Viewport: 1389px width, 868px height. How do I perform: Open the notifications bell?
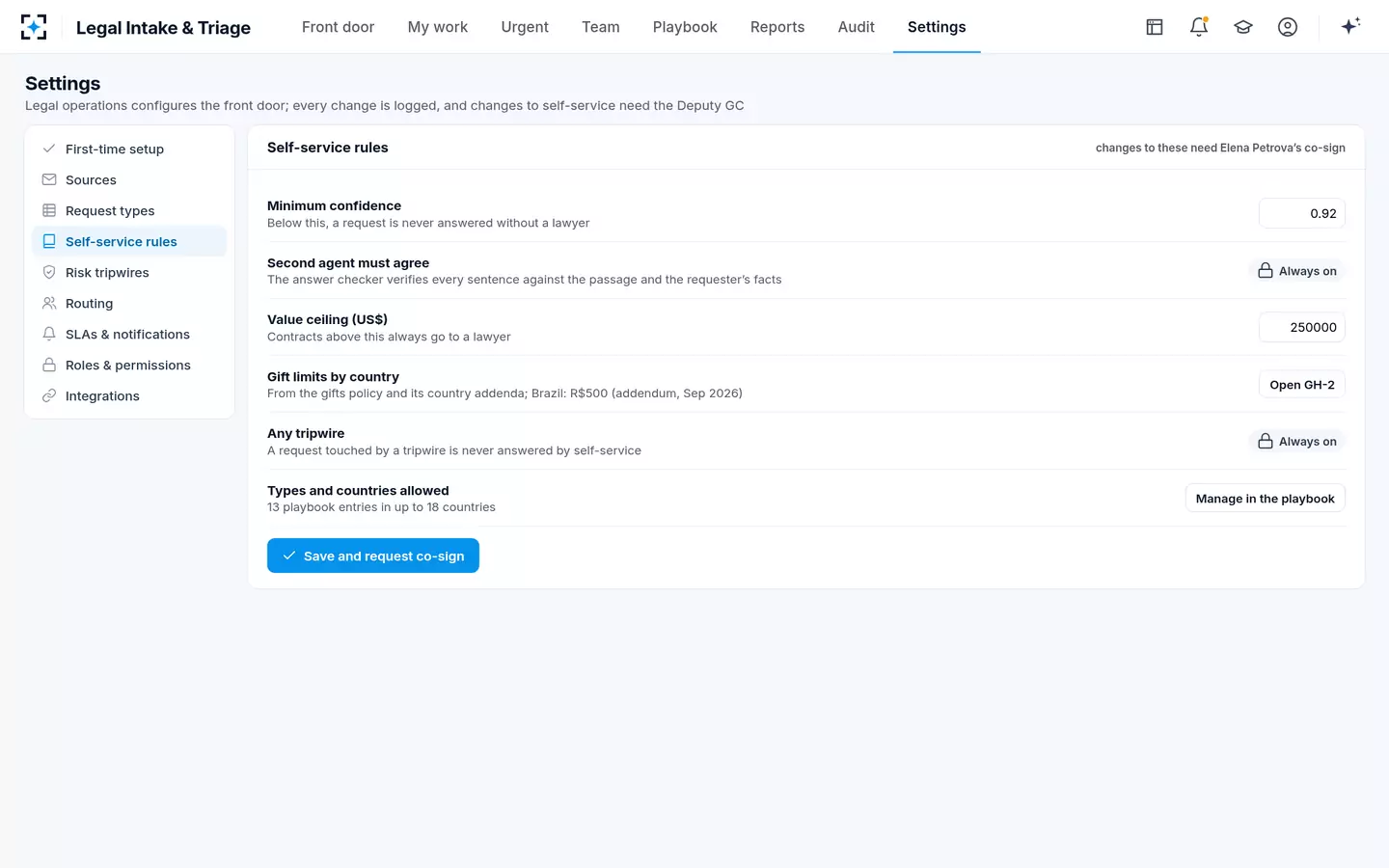click(1199, 27)
